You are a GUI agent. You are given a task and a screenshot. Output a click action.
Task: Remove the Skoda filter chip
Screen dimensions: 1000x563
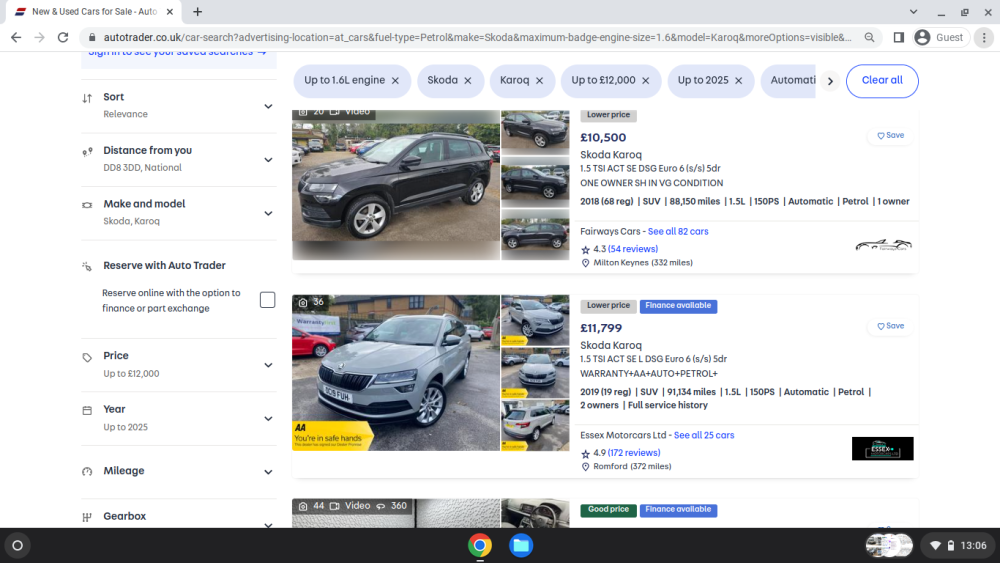point(468,81)
